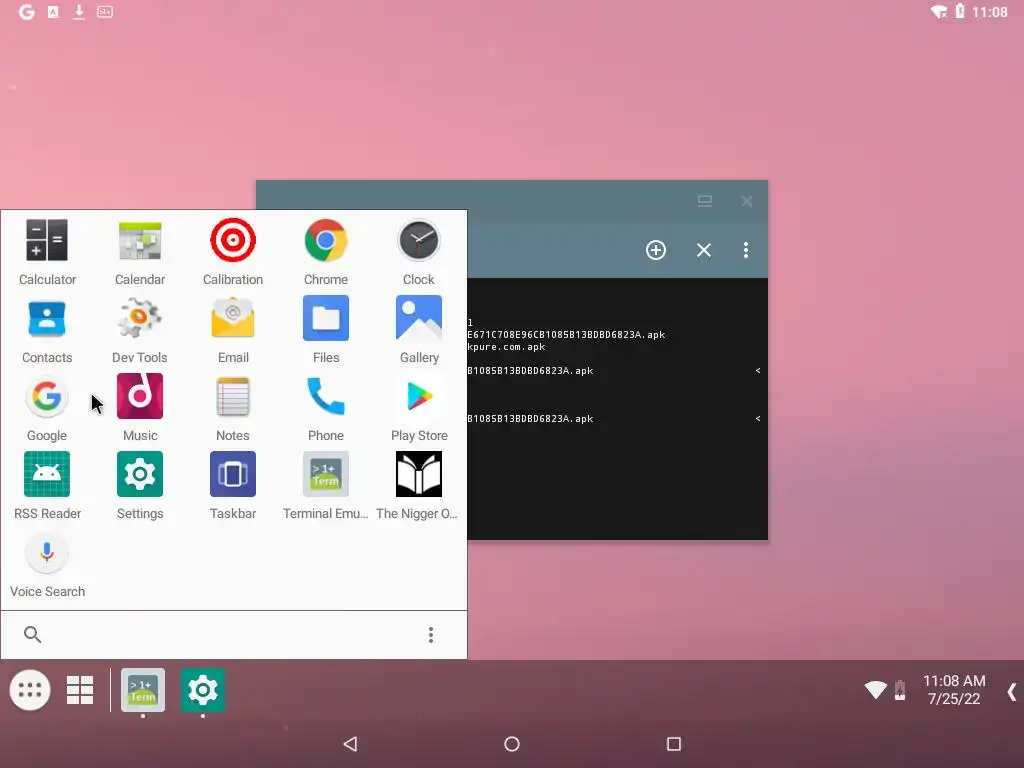Maximize the terminal window
This screenshot has width=1024, height=768.
[x=705, y=201]
